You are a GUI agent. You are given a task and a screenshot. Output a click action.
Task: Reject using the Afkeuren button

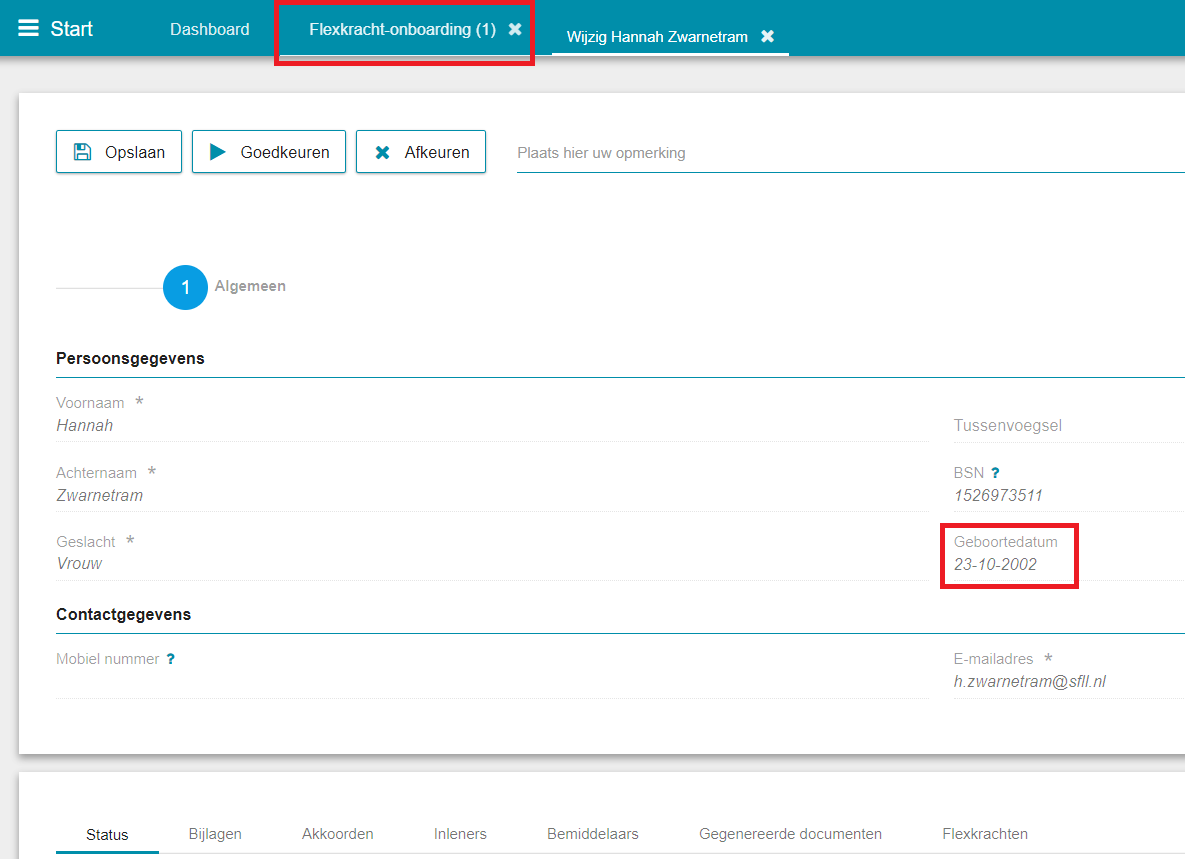[x=420, y=152]
